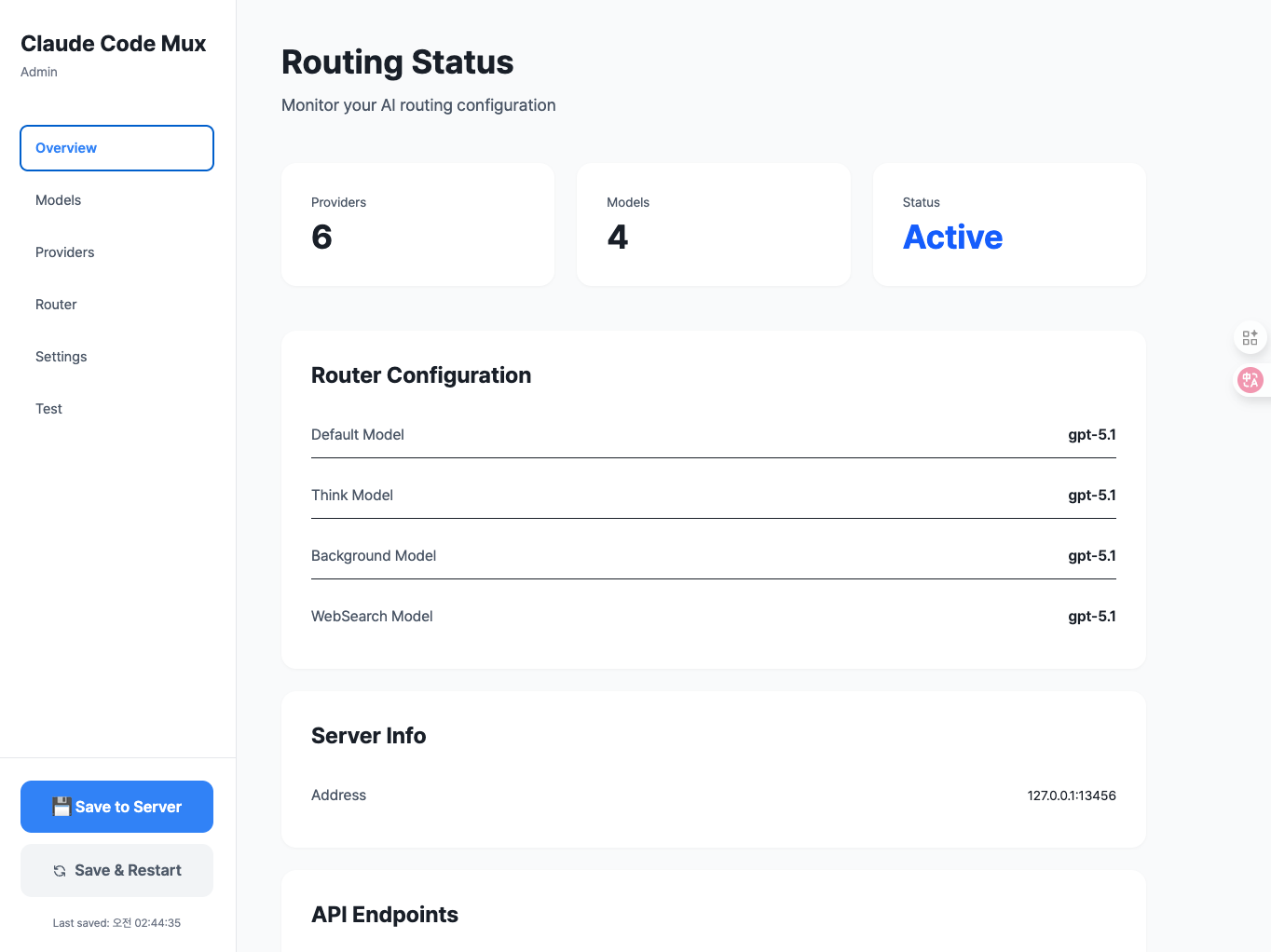
Task: Navigate to the Router section
Action: point(56,305)
